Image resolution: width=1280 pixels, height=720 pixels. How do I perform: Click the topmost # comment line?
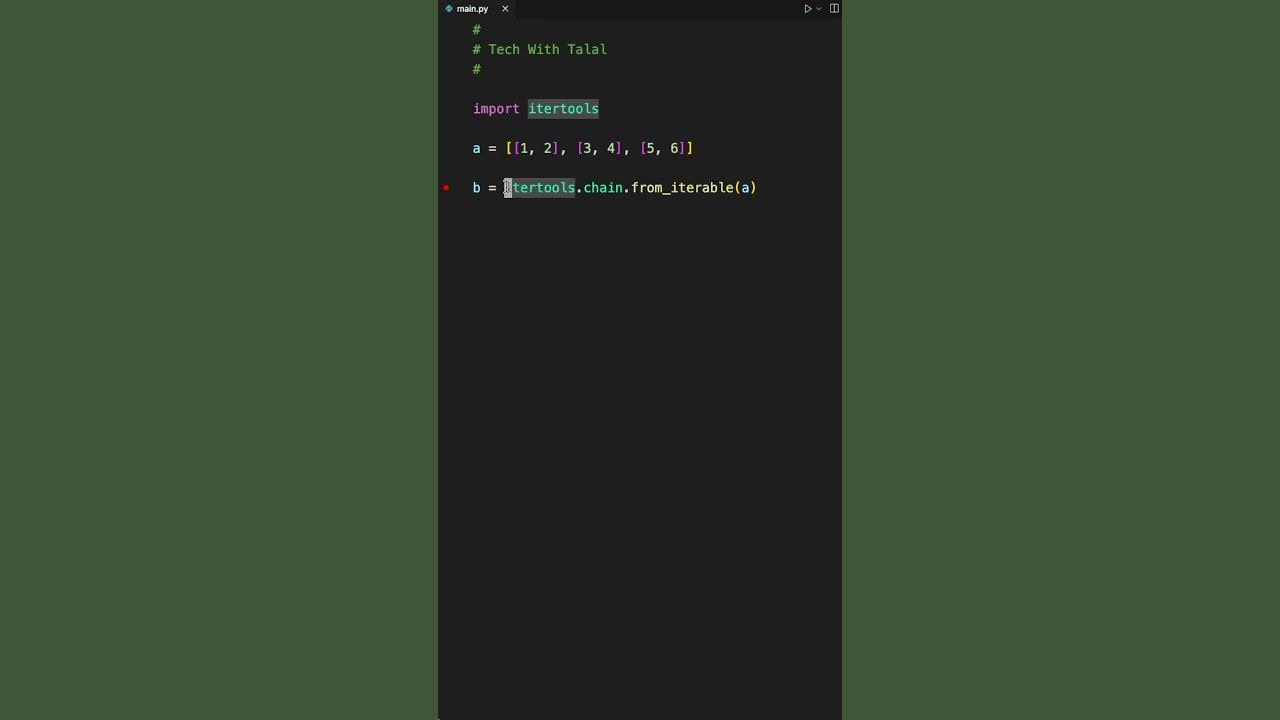[477, 30]
